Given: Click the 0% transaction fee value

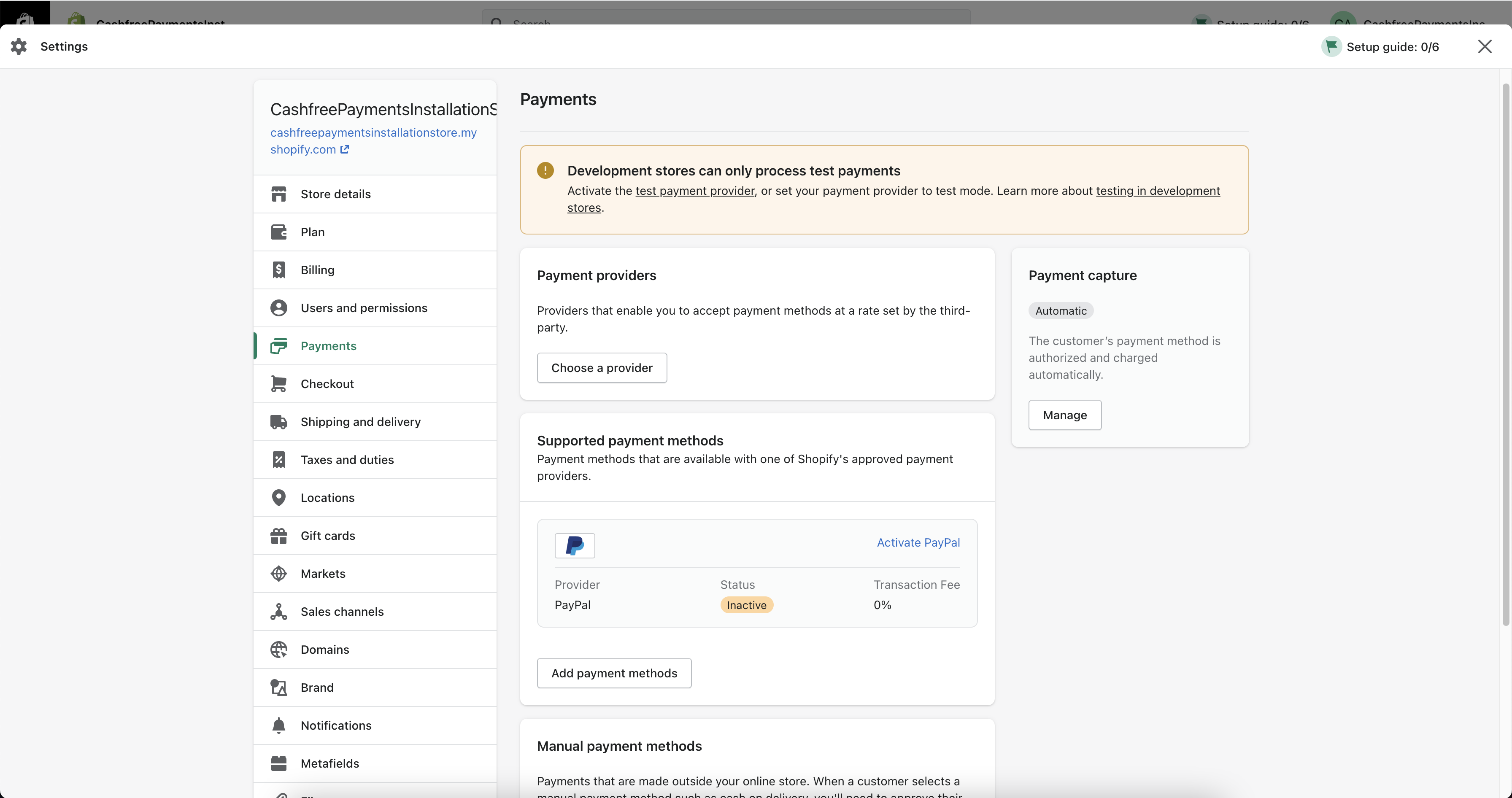Looking at the screenshot, I should tap(882, 605).
